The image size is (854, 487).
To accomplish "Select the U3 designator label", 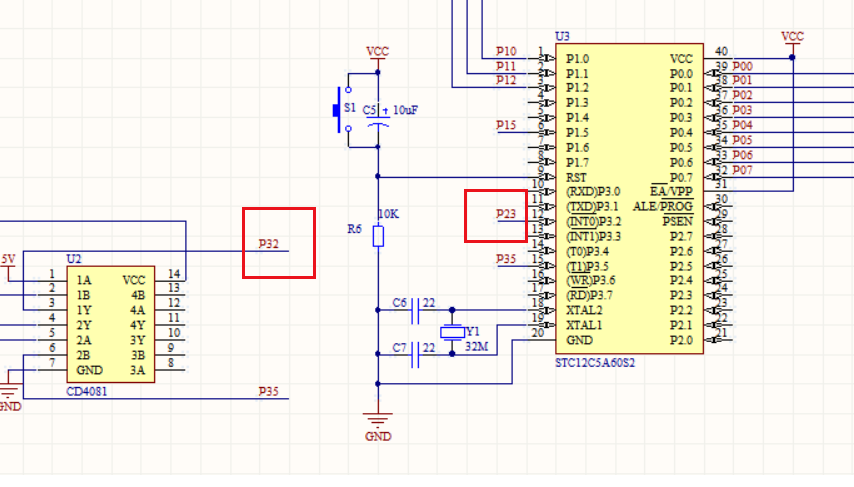I will click(562, 36).
